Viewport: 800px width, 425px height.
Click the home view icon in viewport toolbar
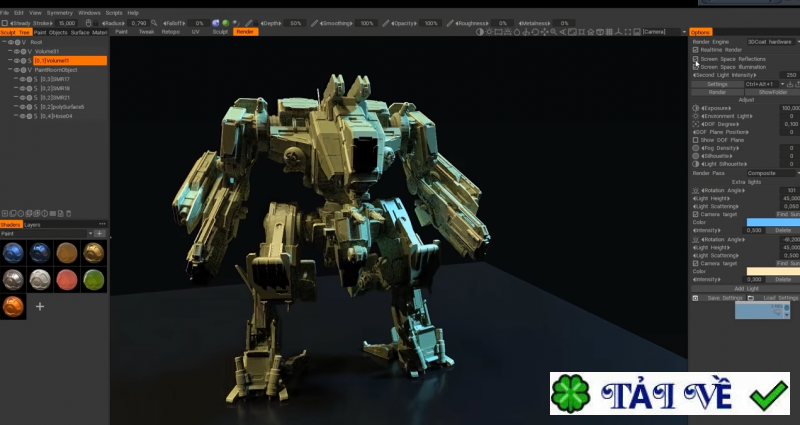click(x=590, y=32)
